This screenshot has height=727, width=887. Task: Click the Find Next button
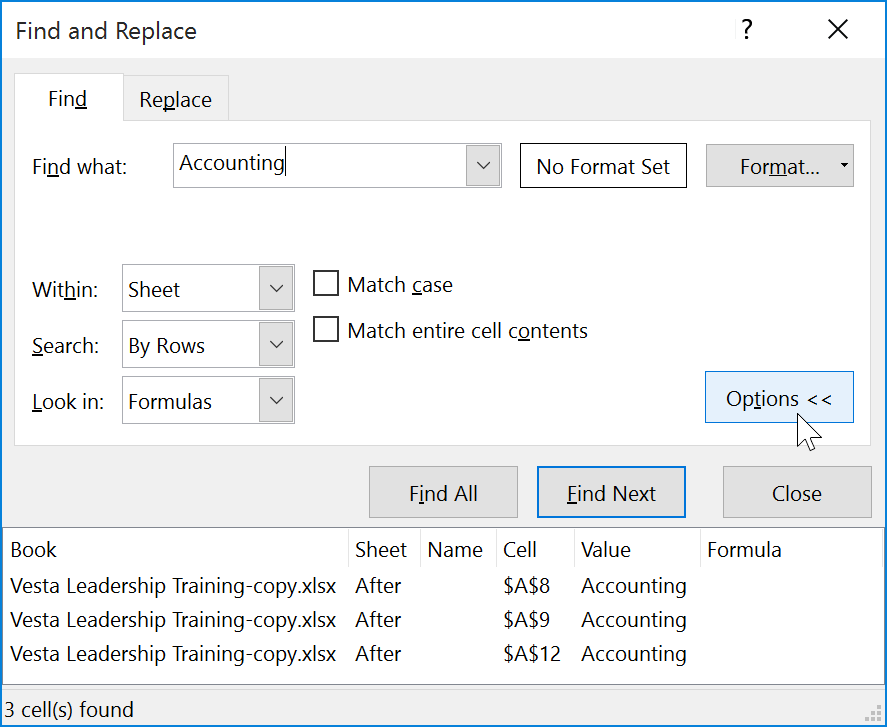(x=611, y=492)
